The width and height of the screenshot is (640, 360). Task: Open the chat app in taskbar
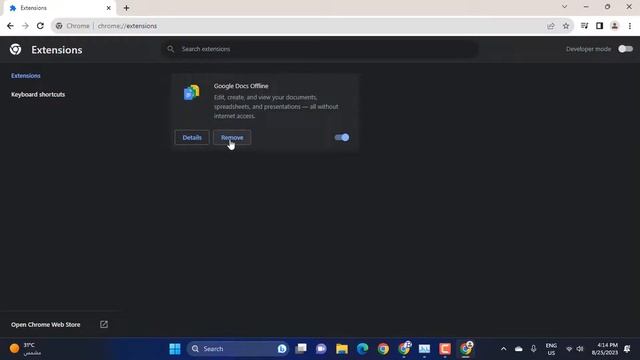(x=321, y=349)
